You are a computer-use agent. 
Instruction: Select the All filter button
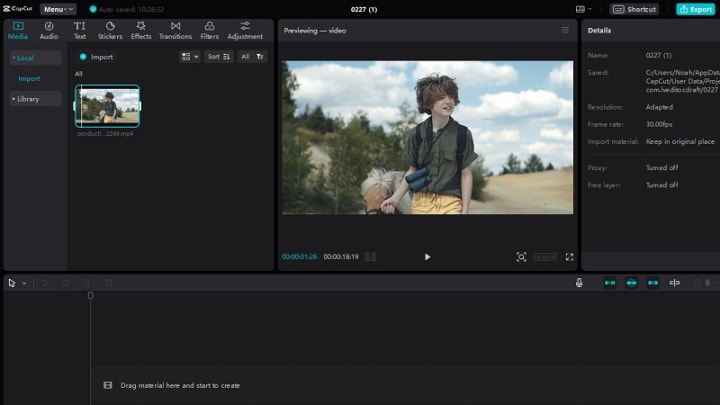(245, 56)
